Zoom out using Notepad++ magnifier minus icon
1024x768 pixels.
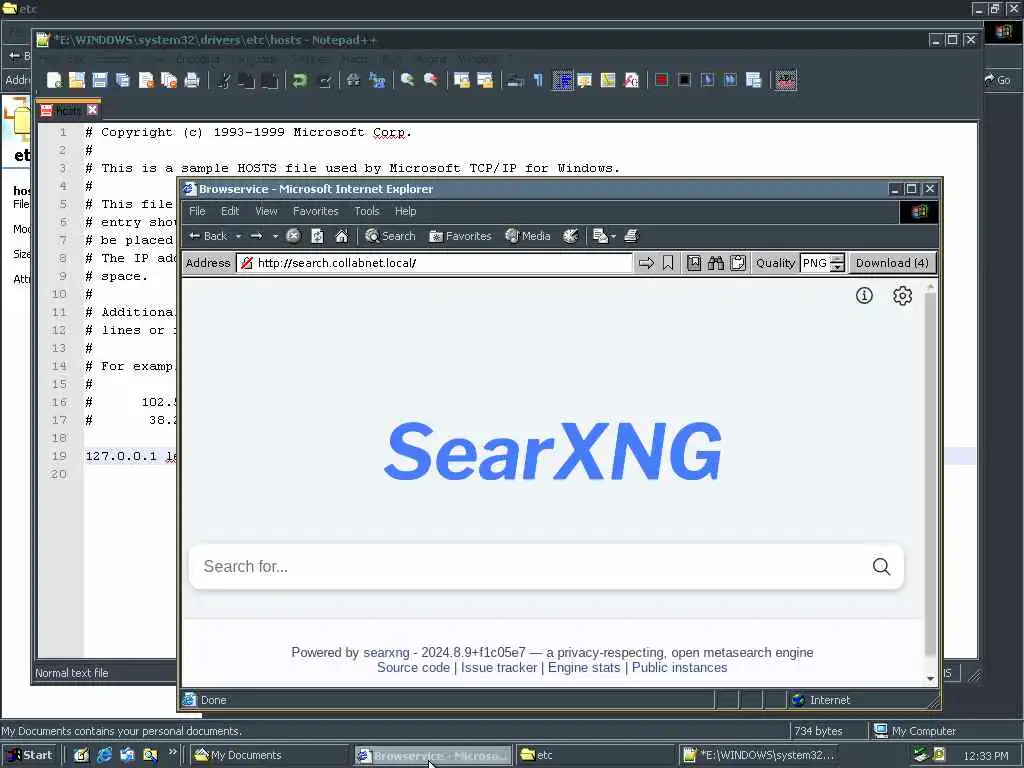point(430,80)
